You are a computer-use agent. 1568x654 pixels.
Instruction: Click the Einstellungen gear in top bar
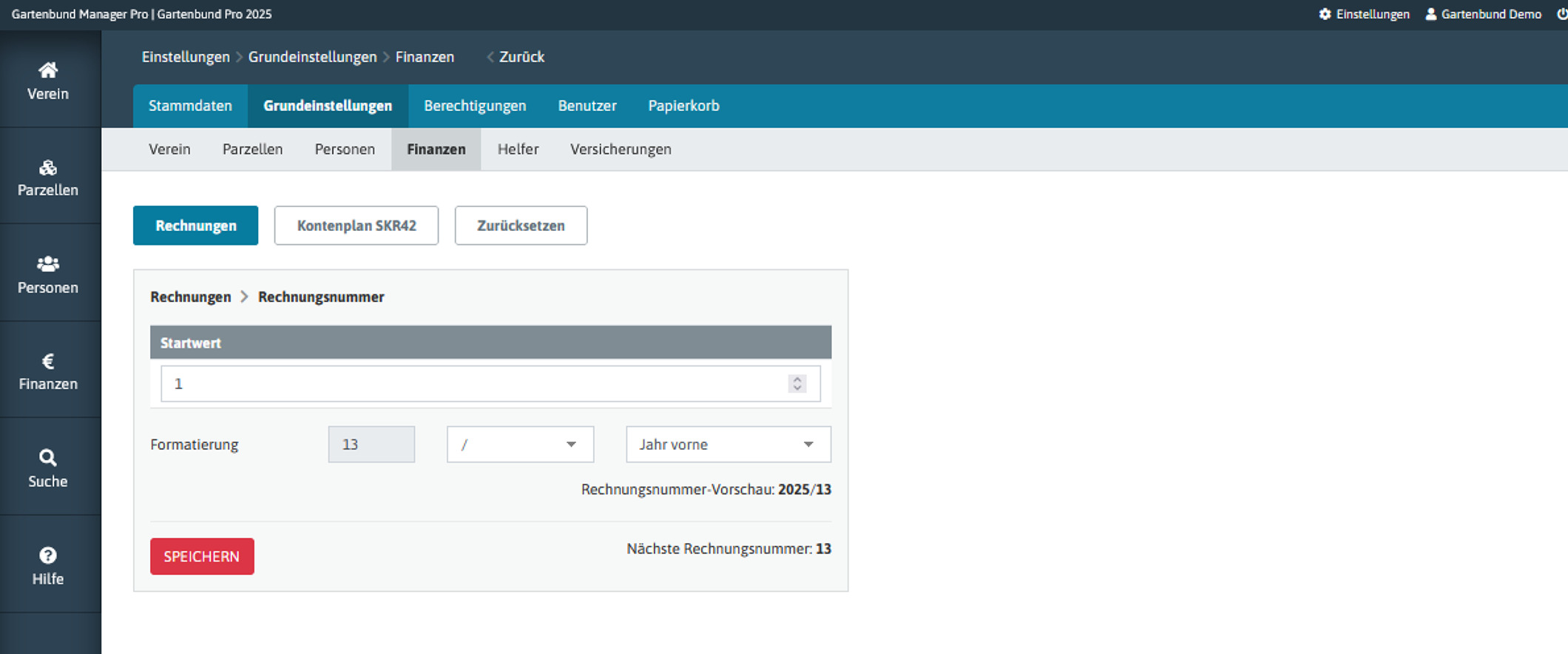click(x=1364, y=14)
